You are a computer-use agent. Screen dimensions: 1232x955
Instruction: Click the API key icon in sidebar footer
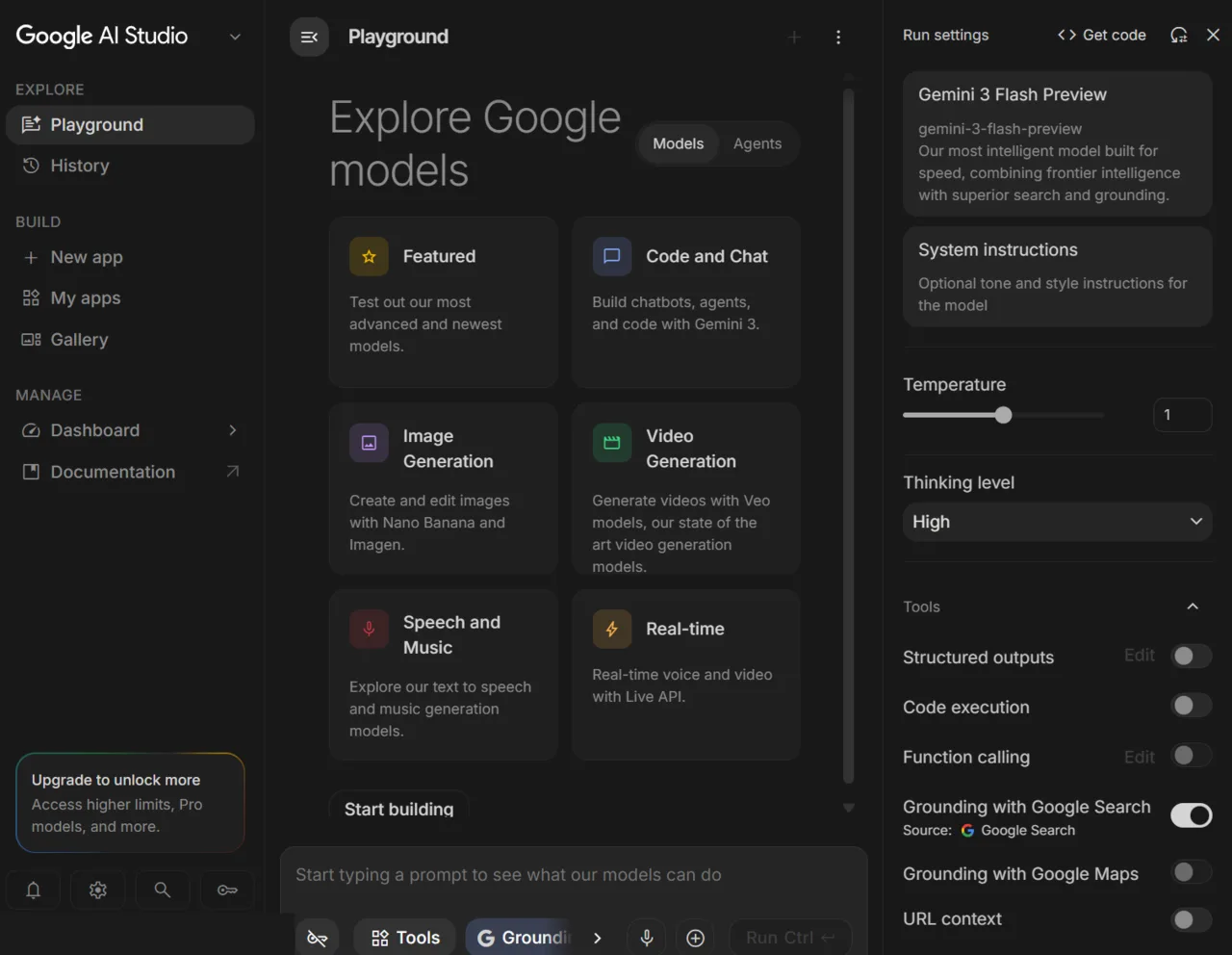227,890
